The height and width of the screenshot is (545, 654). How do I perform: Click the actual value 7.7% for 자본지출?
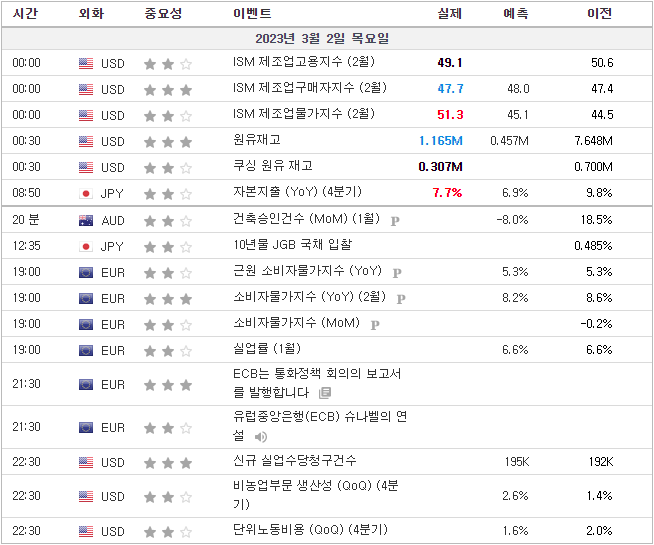pyautogui.click(x=447, y=193)
